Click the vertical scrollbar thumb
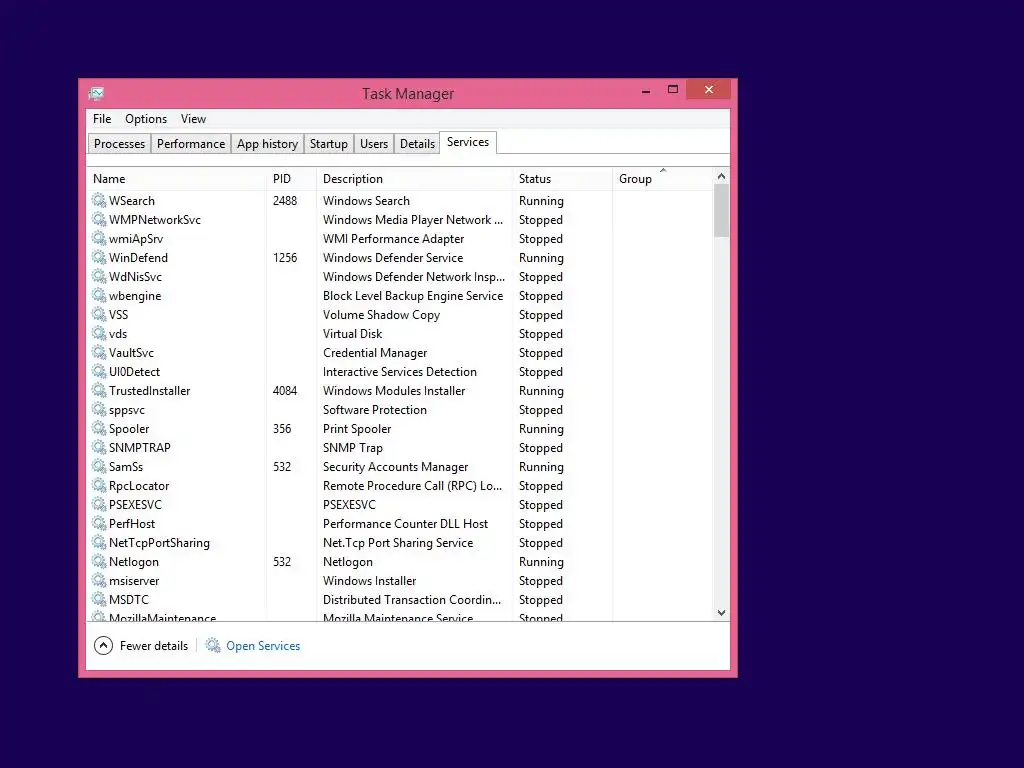Image resolution: width=1024 pixels, height=768 pixels. (x=721, y=210)
